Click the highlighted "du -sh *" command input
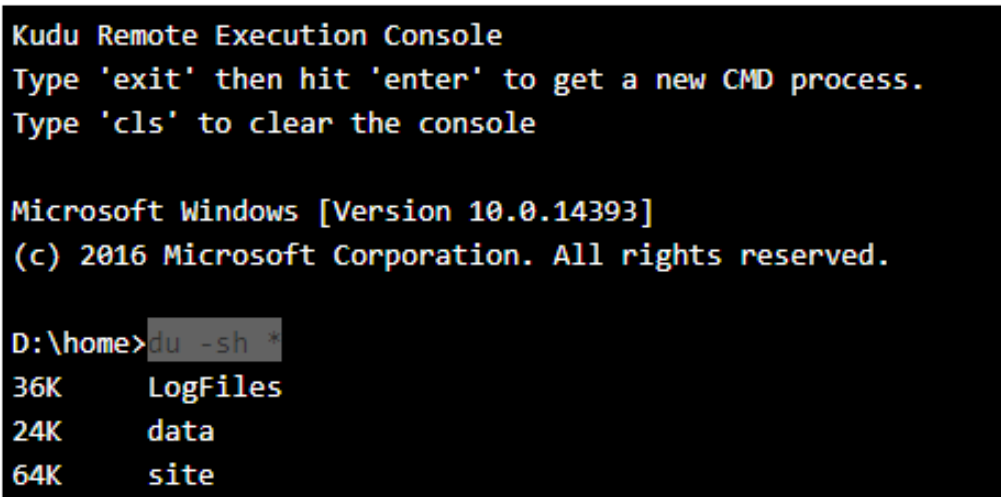The height and width of the screenshot is (497, 1001). point(214,343)
